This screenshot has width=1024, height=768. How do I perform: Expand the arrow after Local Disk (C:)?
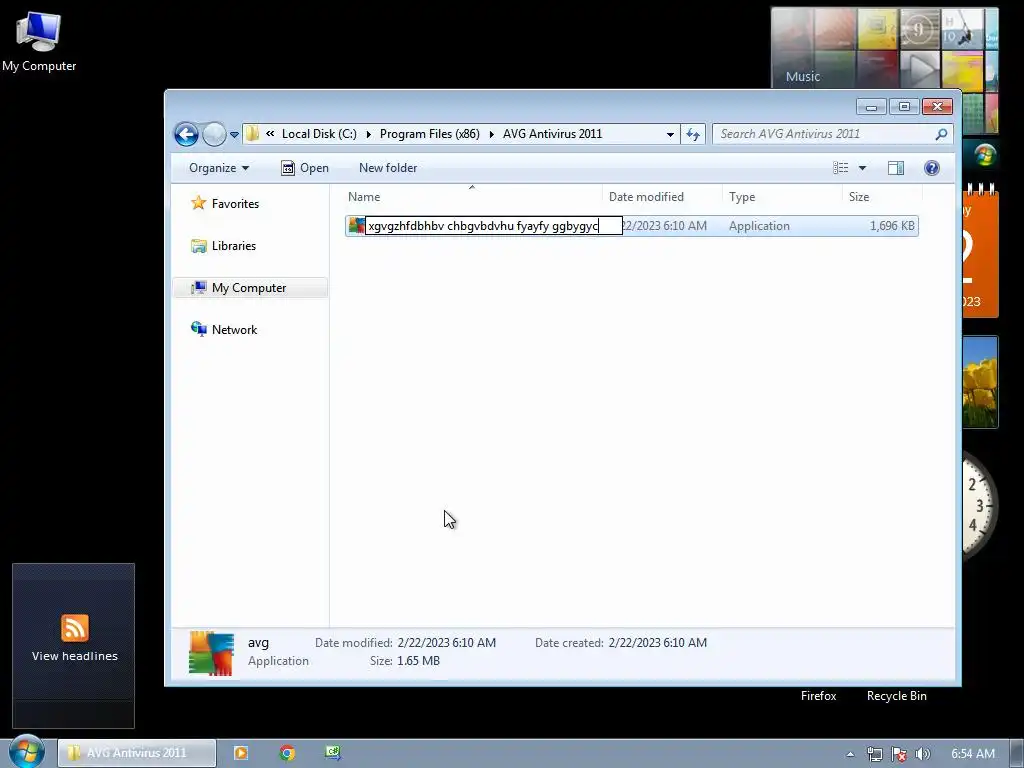coord(368,134)
